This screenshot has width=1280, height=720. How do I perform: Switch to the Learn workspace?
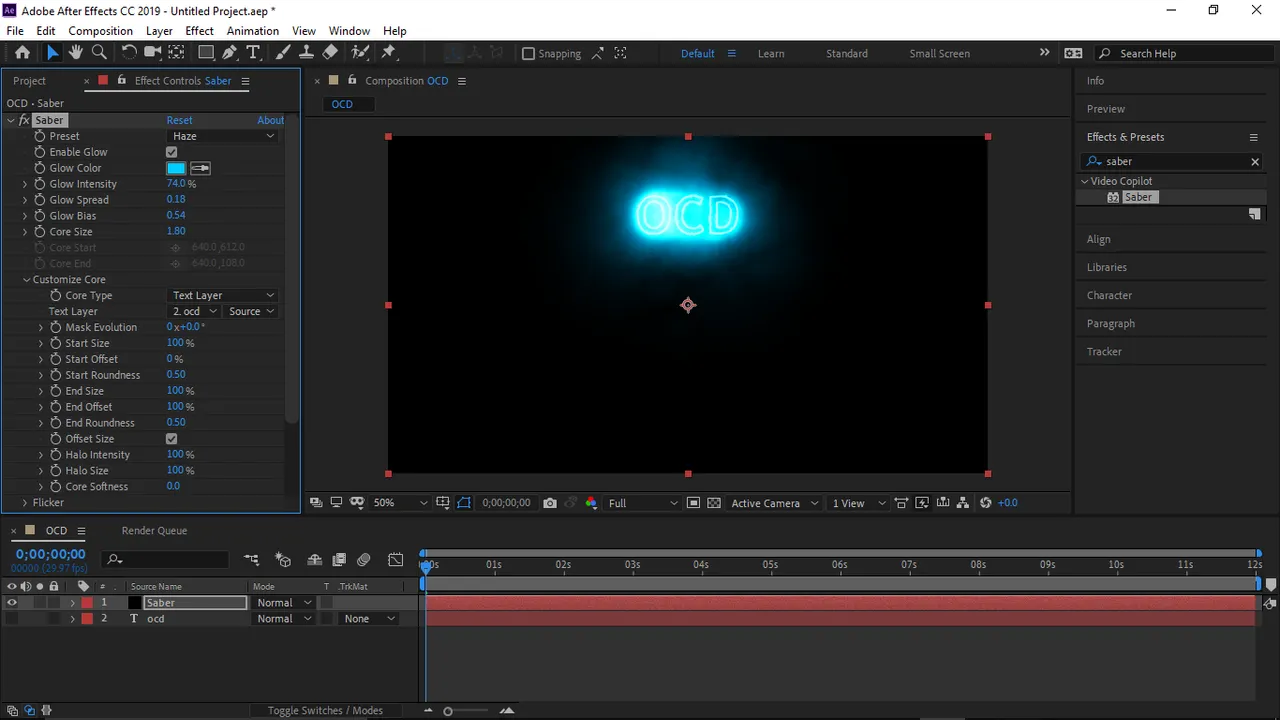pos(771,54)
